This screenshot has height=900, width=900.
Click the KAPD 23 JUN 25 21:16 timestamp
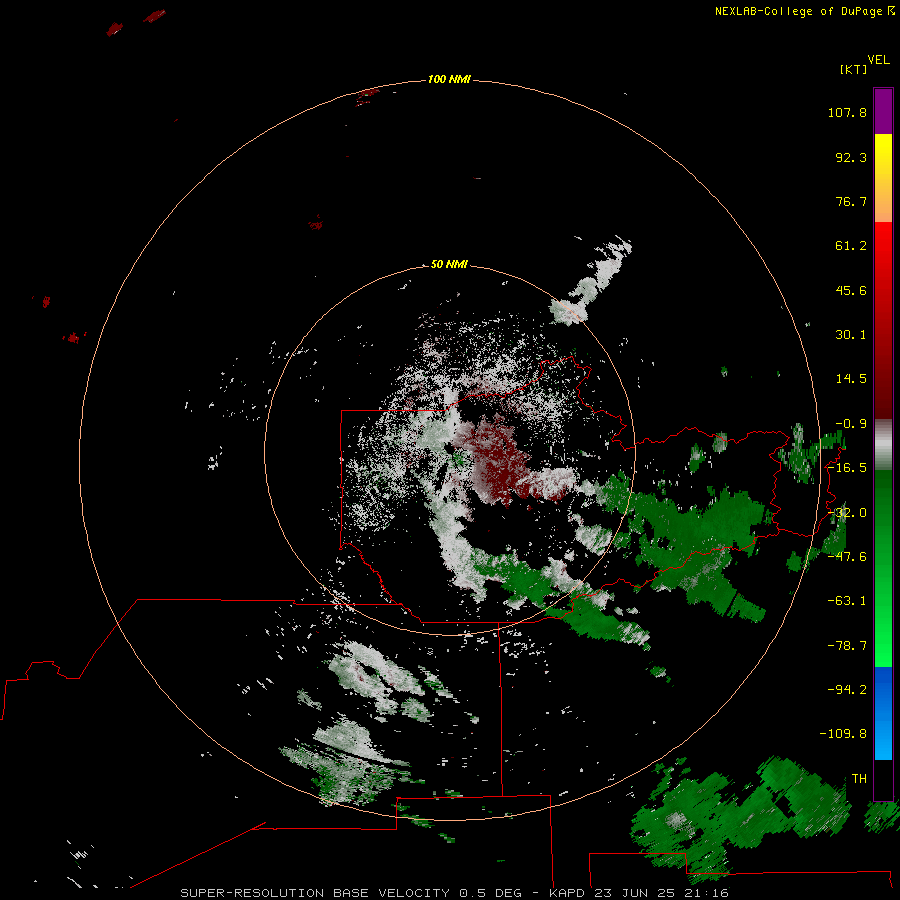click(639, 893)
